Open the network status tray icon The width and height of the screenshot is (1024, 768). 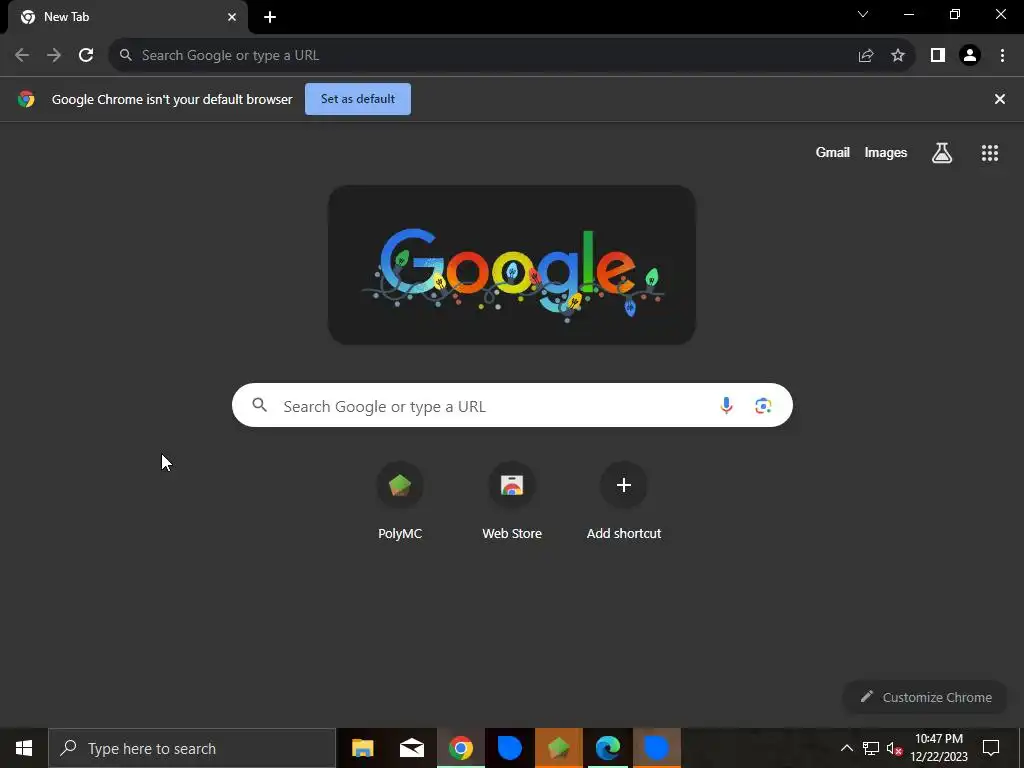point(871,748)
